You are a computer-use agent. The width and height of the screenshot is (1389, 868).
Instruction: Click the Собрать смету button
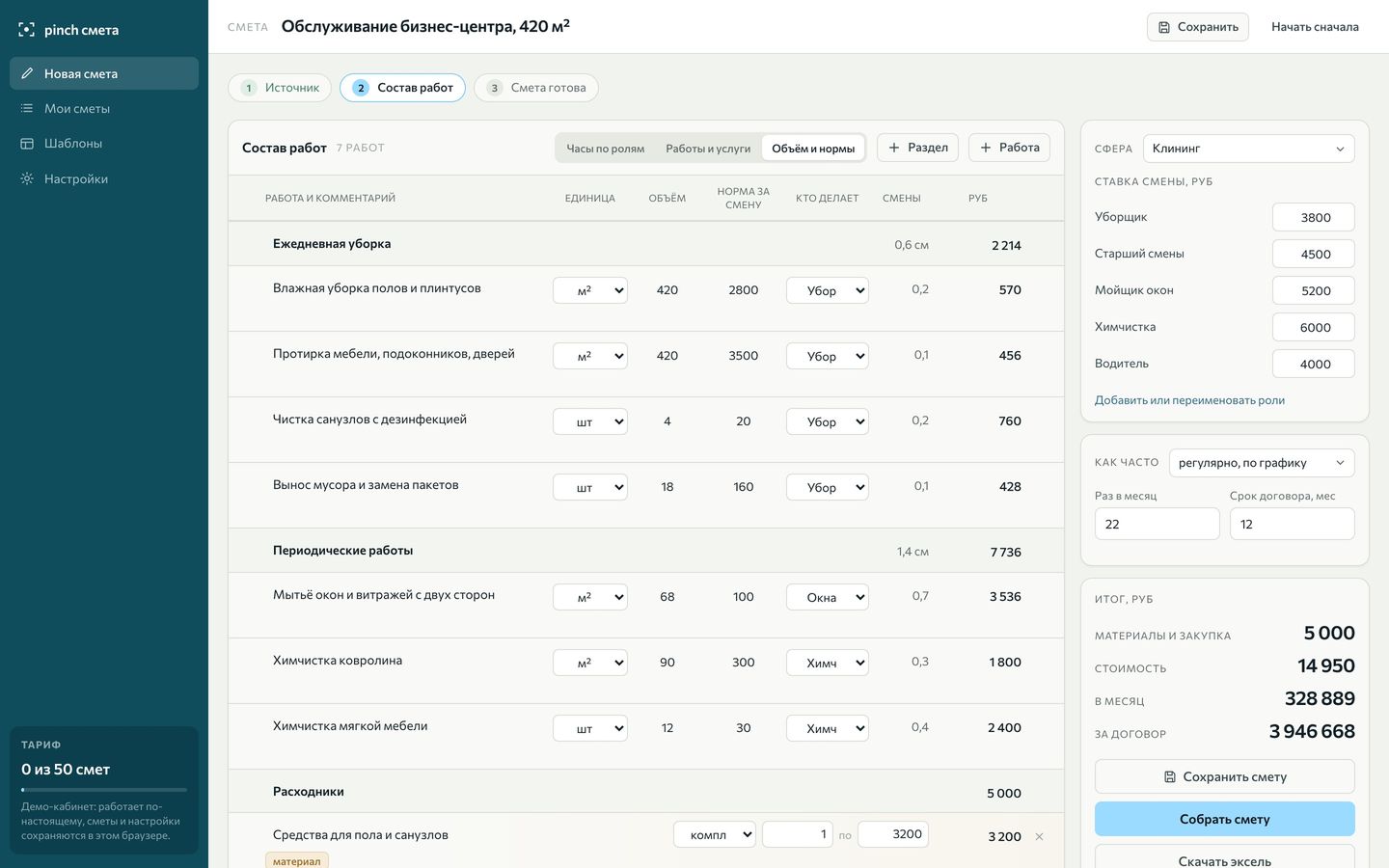pos(1224,819)
